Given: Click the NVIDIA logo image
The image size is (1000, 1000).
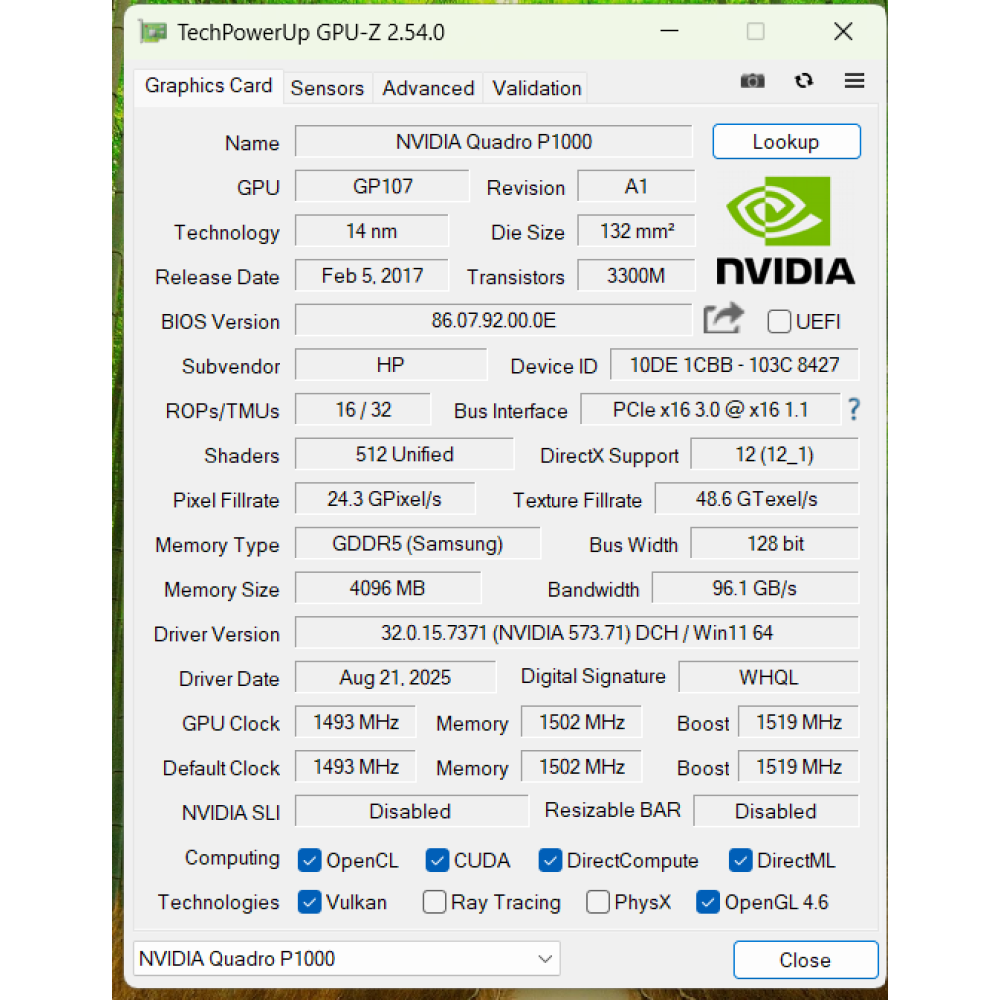Looking at the screenshot, I should click(786, 230).
